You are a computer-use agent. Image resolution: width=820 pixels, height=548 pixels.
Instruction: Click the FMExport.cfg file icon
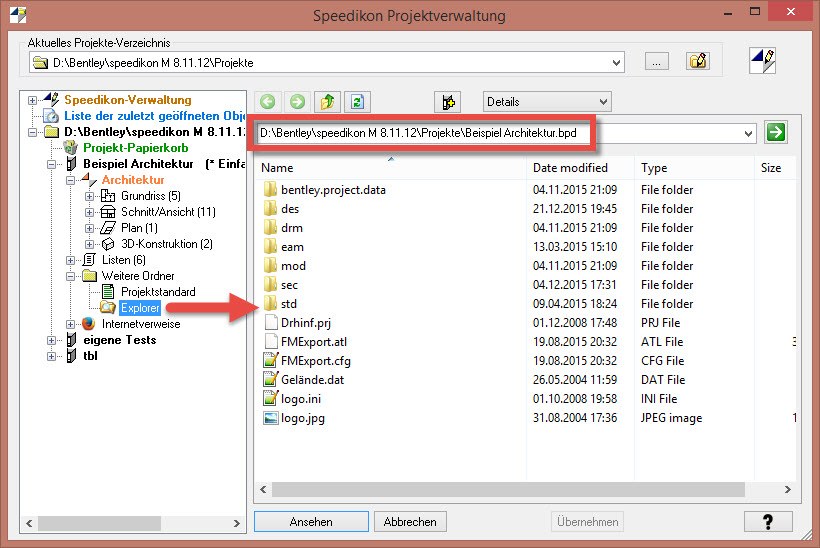[270, 361]
